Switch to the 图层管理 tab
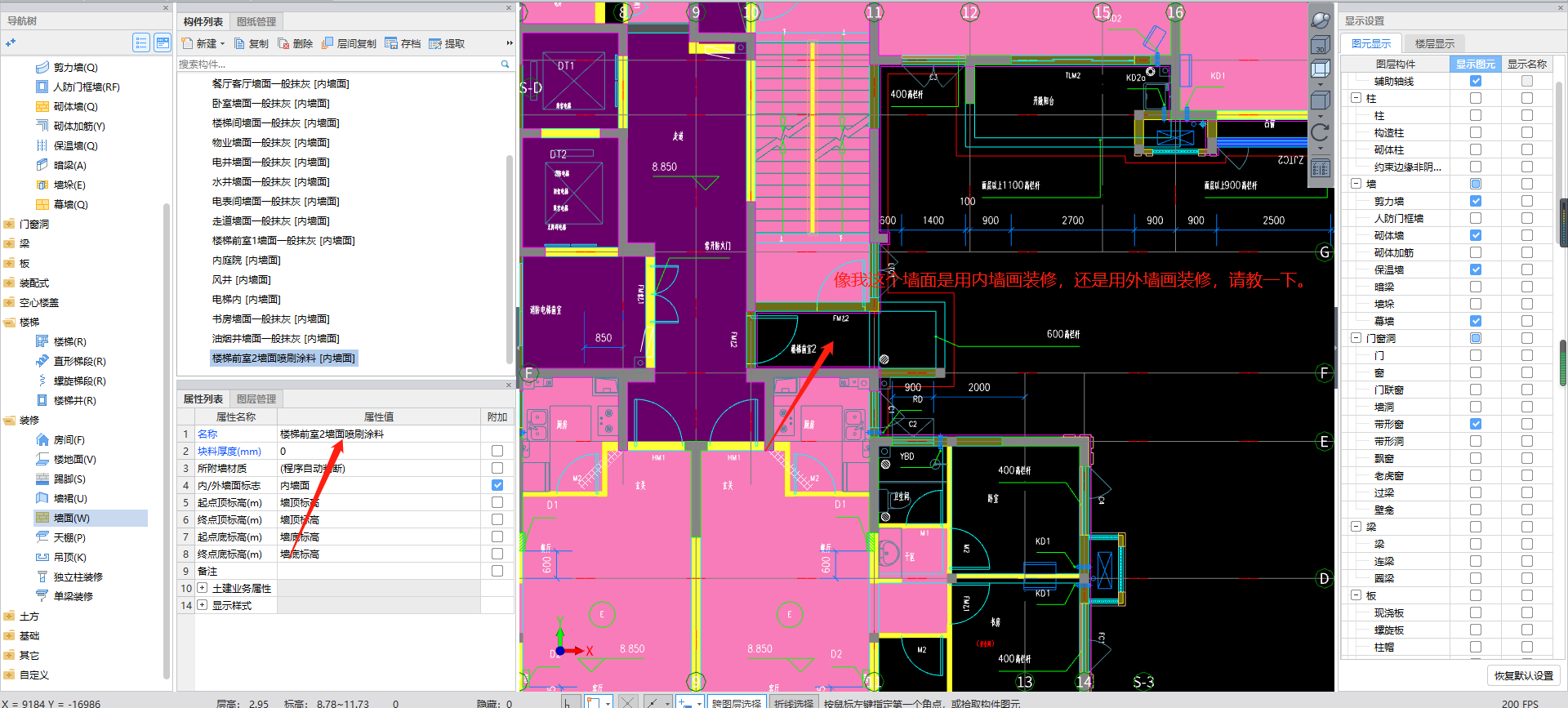Image resolution: width=1568 pixels, height=708 pixels. coord(256,399)
